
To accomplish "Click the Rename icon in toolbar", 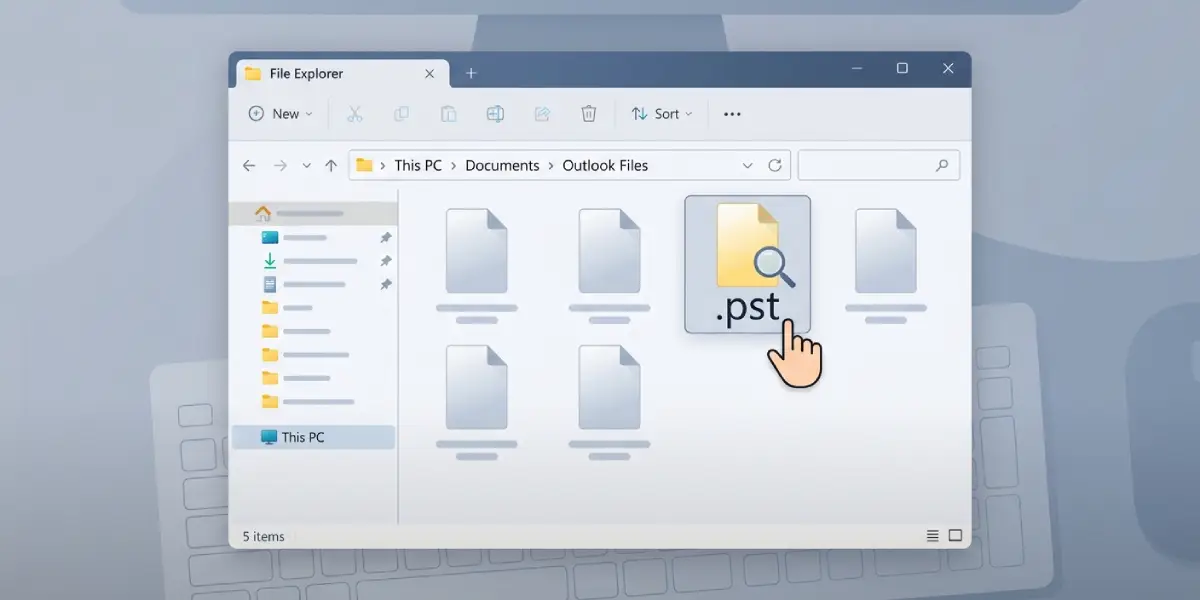I will point(495,114).
